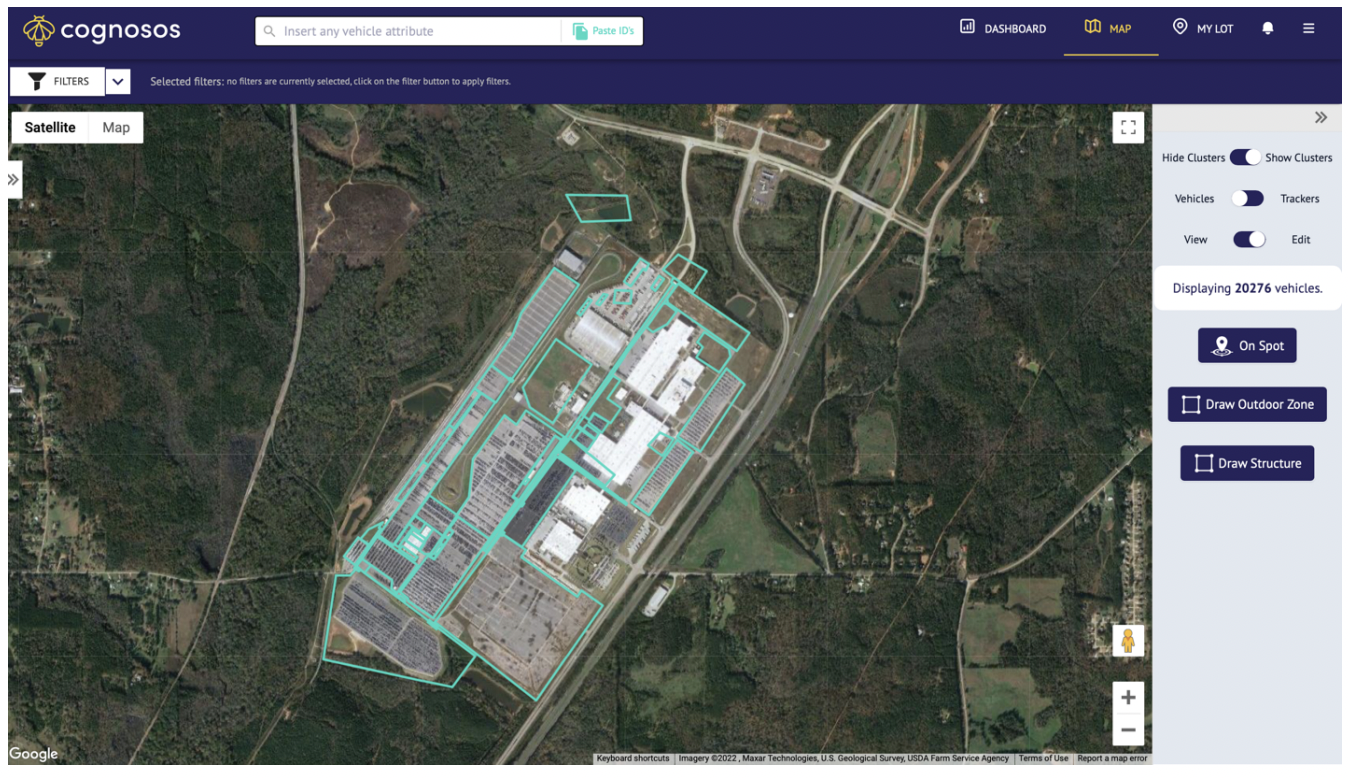
Task: Open the notifications bell
Action: 1268,29
